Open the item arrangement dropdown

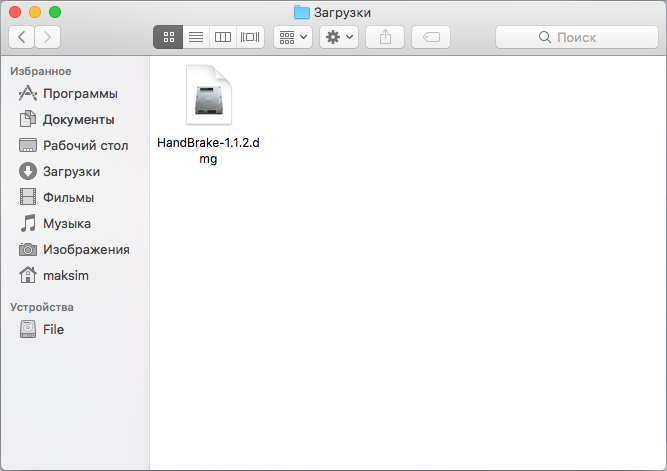pyautogui.click(x=293, y=37)
